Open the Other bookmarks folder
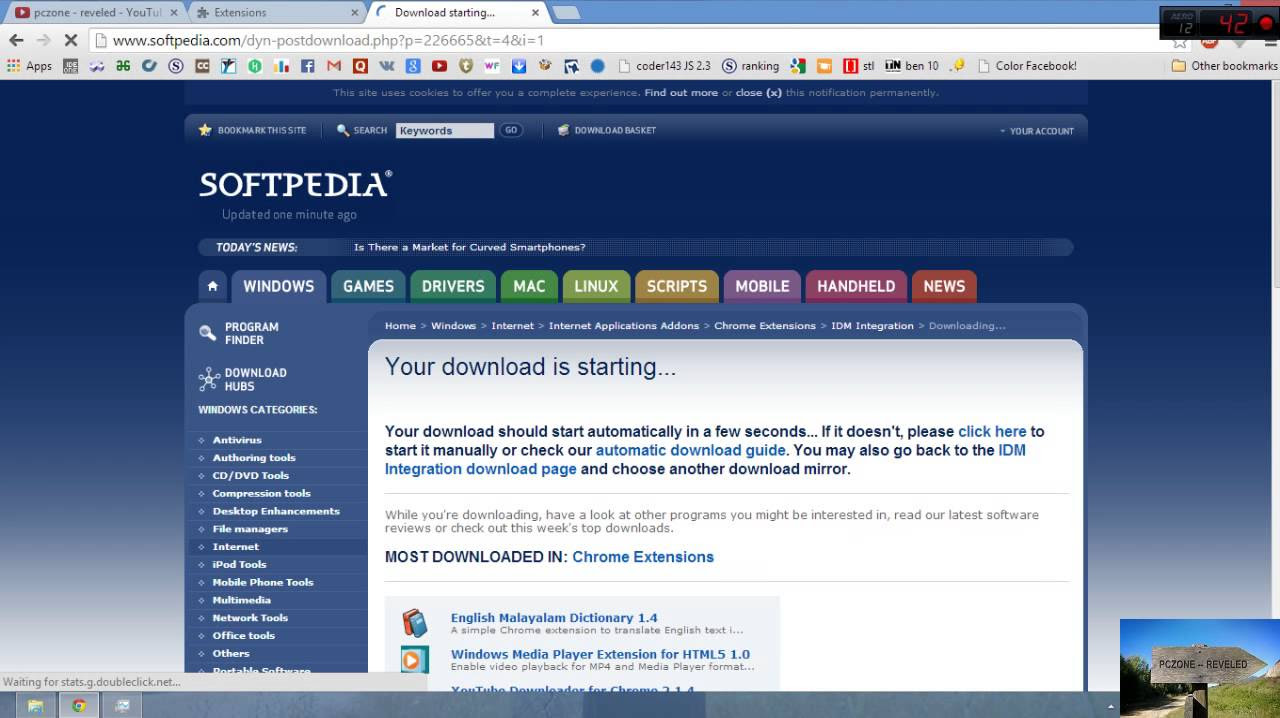Screen dimensions: 1280x718 tap(1224, 66)
